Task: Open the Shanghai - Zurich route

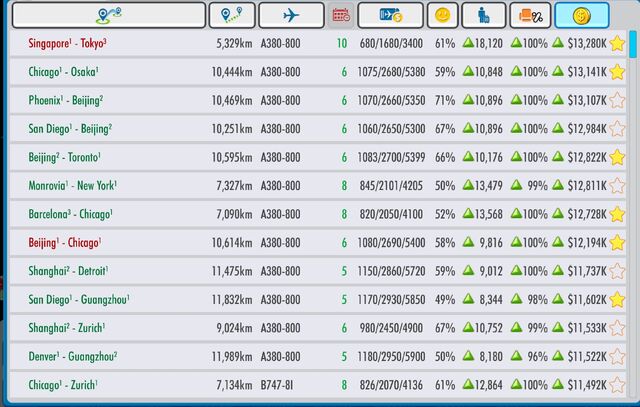Action: click(318, 328)
